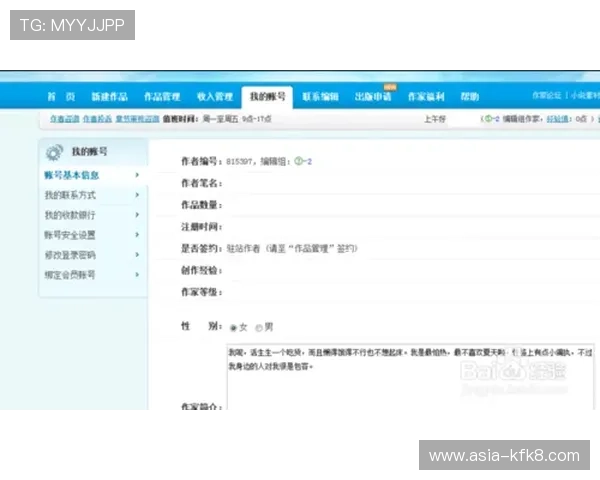Click the 作家论坛 link at top right
Image resolution: width=600 pixels, height=480 pixels.
pyautogui.click(x=546, y=95)
